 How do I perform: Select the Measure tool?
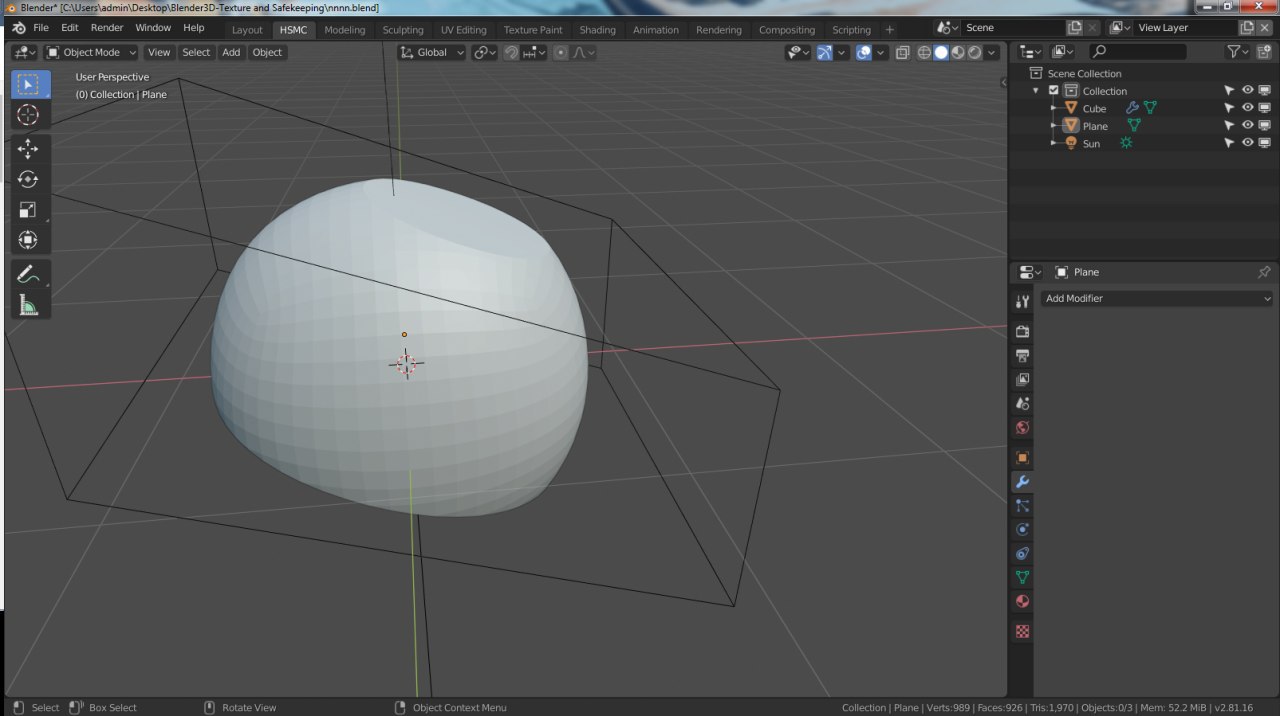tap(28, 305)
